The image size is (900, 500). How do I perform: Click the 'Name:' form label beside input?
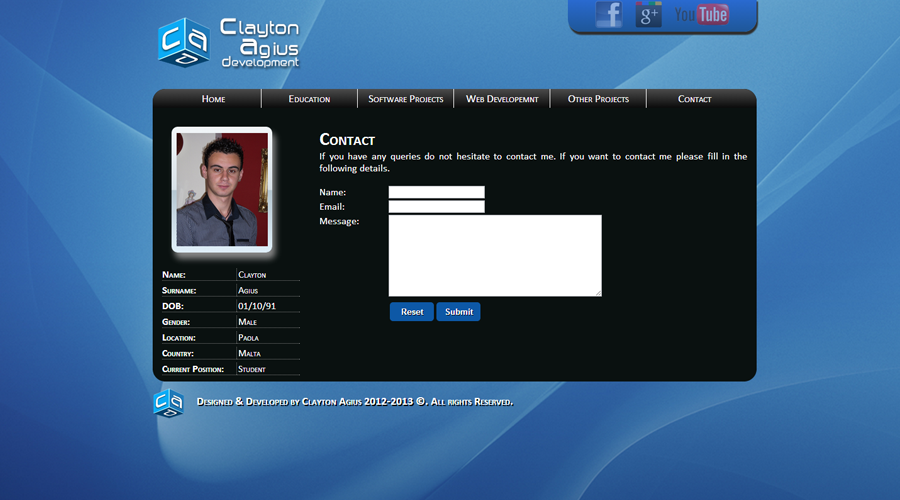[332, 192]
